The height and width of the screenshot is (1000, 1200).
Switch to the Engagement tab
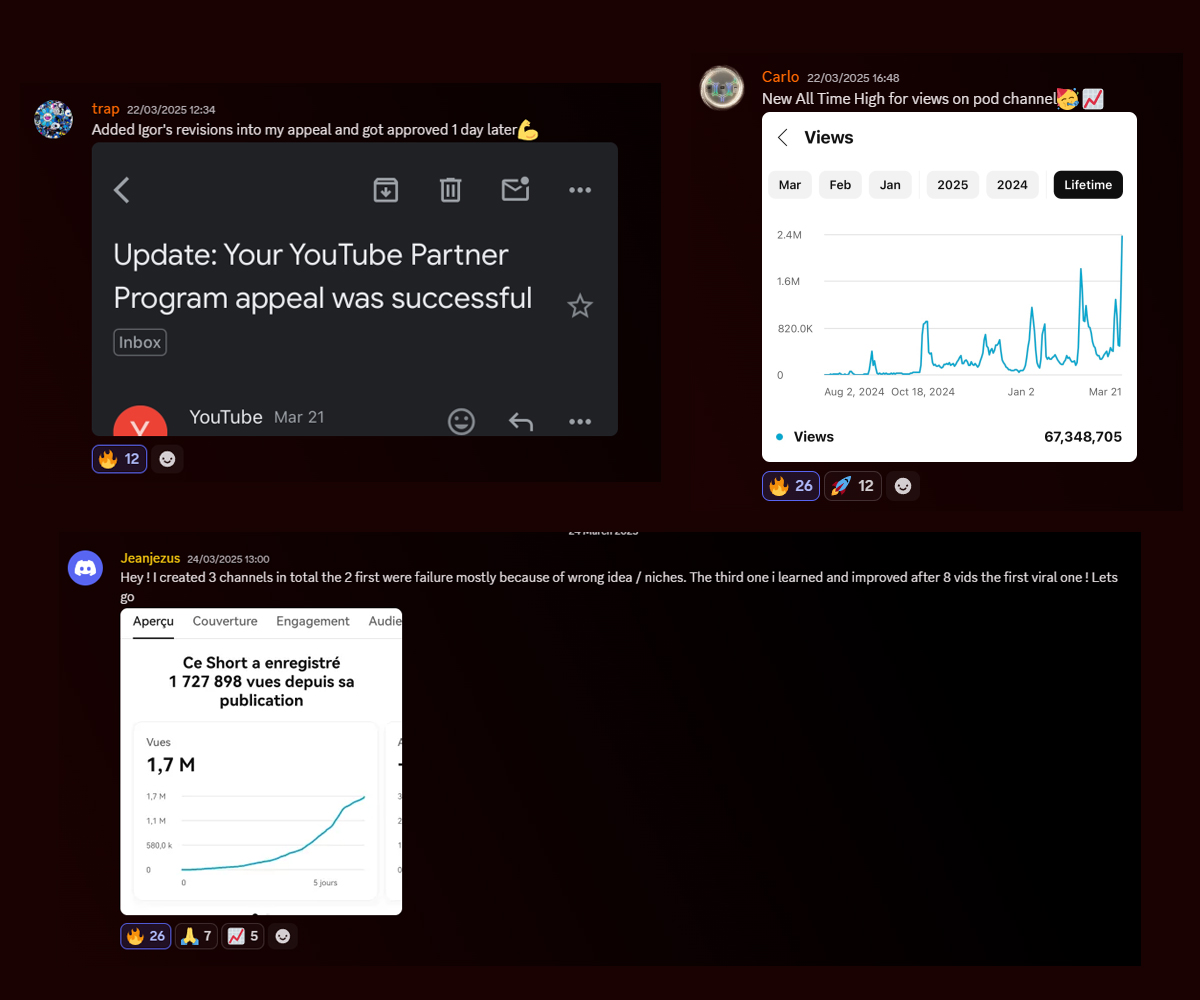313,621
